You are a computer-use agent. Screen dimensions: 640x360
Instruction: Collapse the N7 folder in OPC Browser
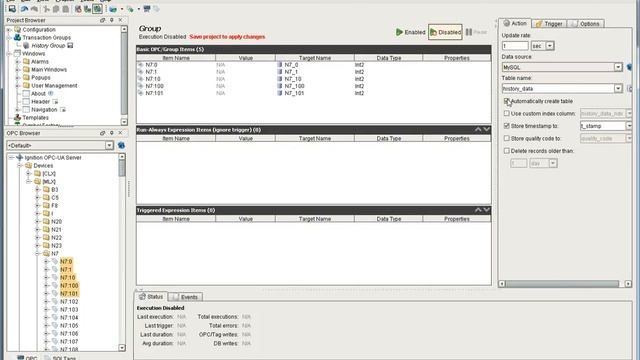(38, 253)
